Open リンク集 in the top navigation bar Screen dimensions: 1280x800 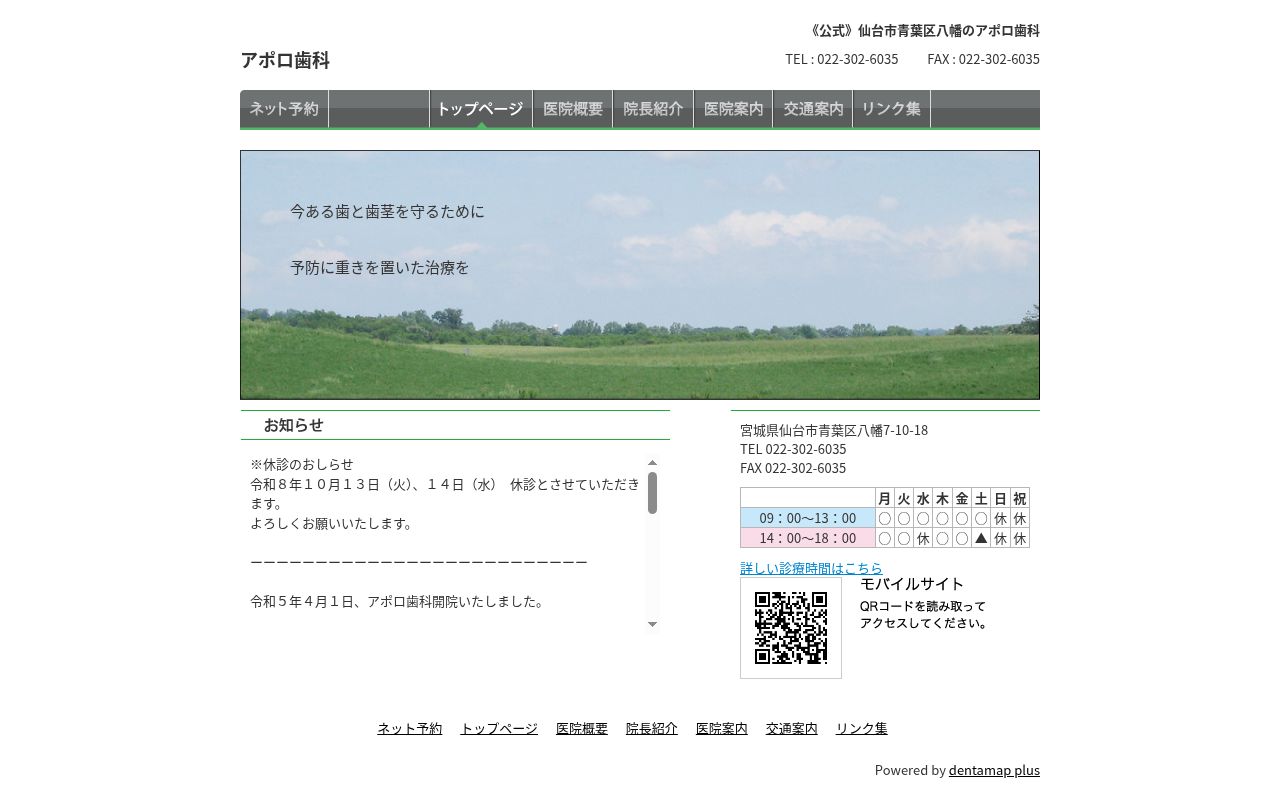coord(891,109)
